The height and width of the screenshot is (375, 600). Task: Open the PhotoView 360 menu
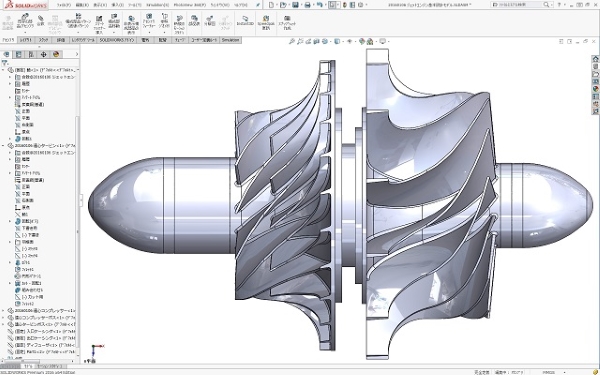coord(190,5)
